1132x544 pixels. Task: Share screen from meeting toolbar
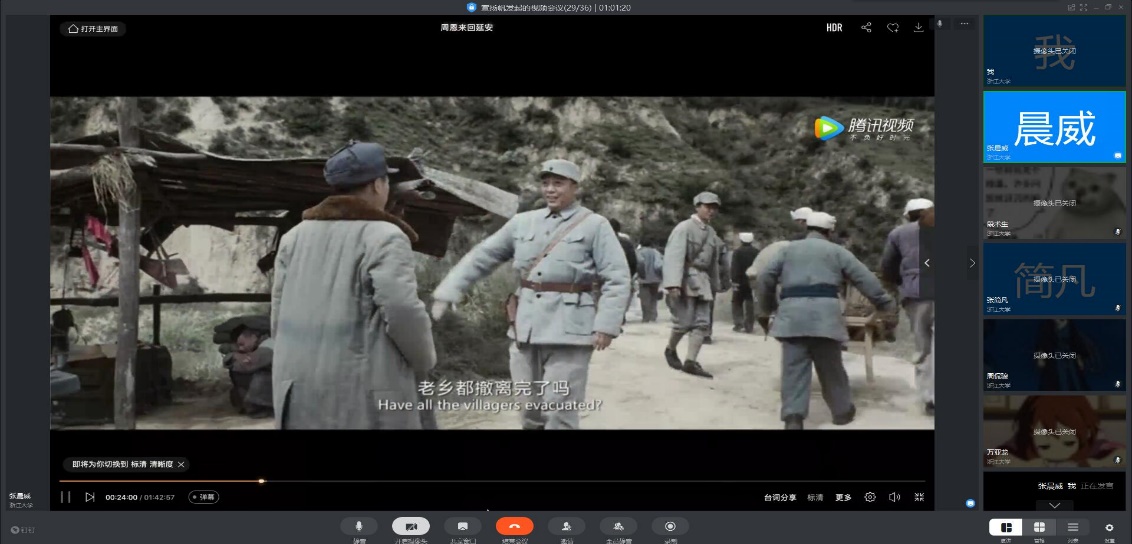click(x=463, y=526)
